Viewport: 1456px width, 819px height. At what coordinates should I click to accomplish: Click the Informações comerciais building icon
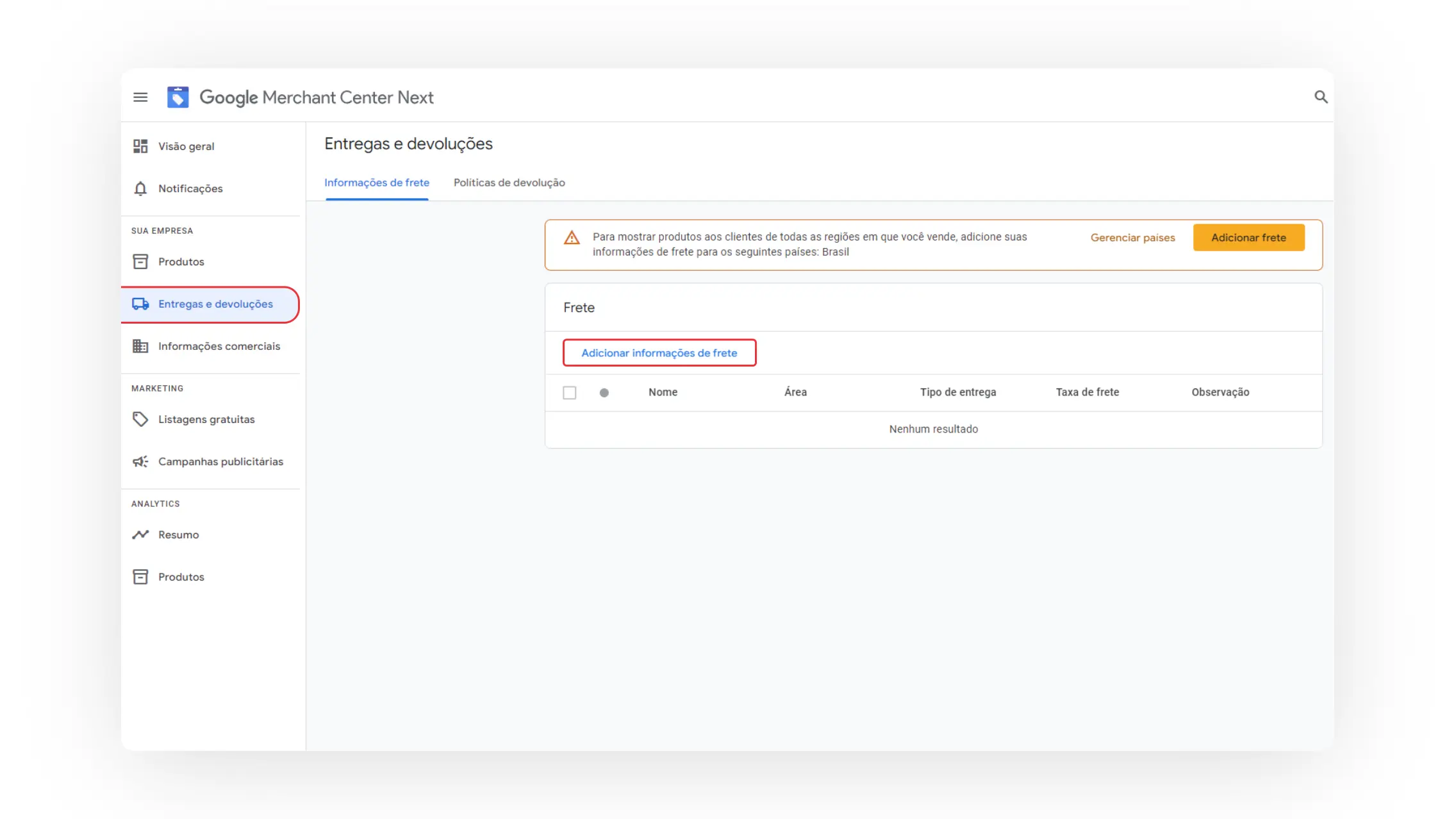(140, 346)
